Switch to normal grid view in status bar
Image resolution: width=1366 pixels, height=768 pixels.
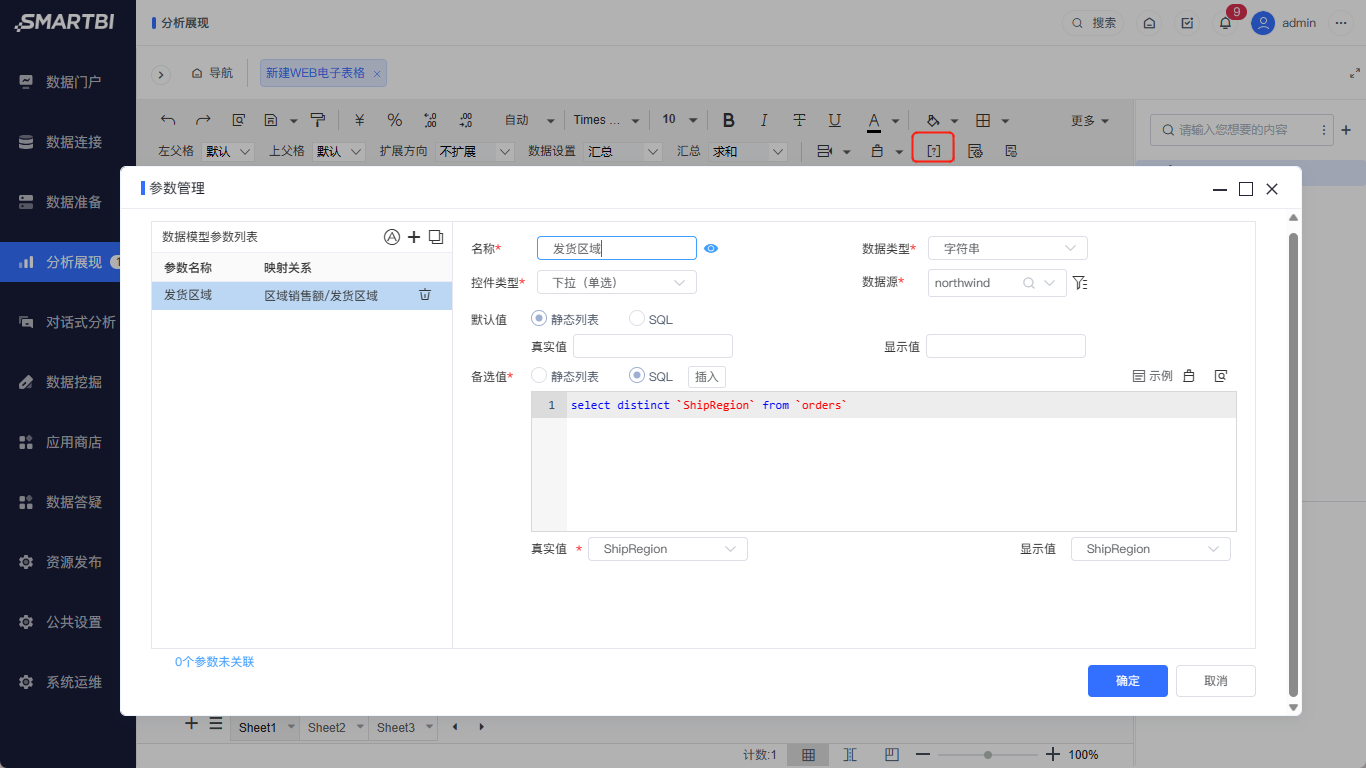(x=808, y=755)
